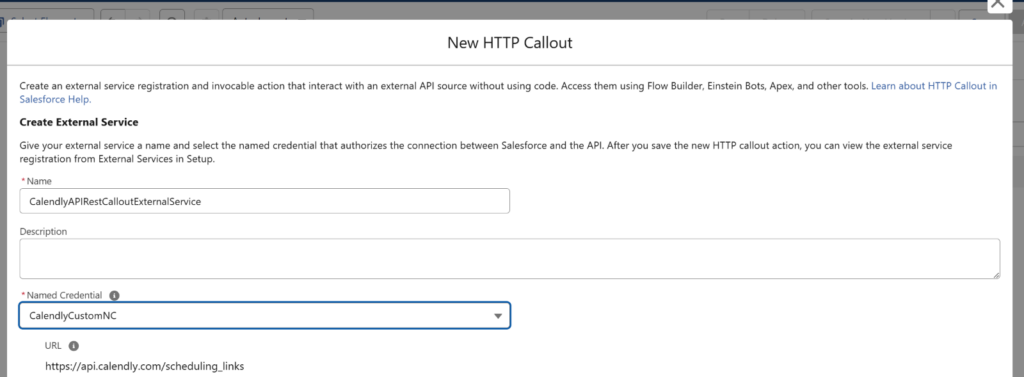Viewport: 1024px width, 377px height.
Task: Click the Description text area
Action: tap(509, 258)
